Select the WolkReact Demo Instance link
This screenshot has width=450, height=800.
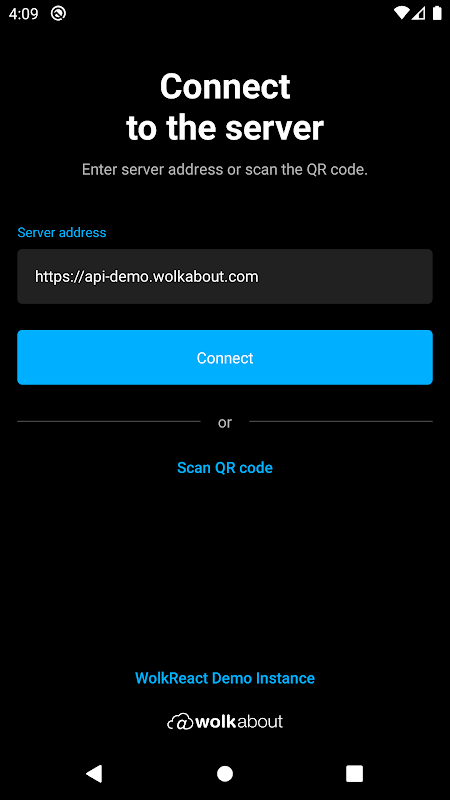pyautogui.click(x=225, y=678)
